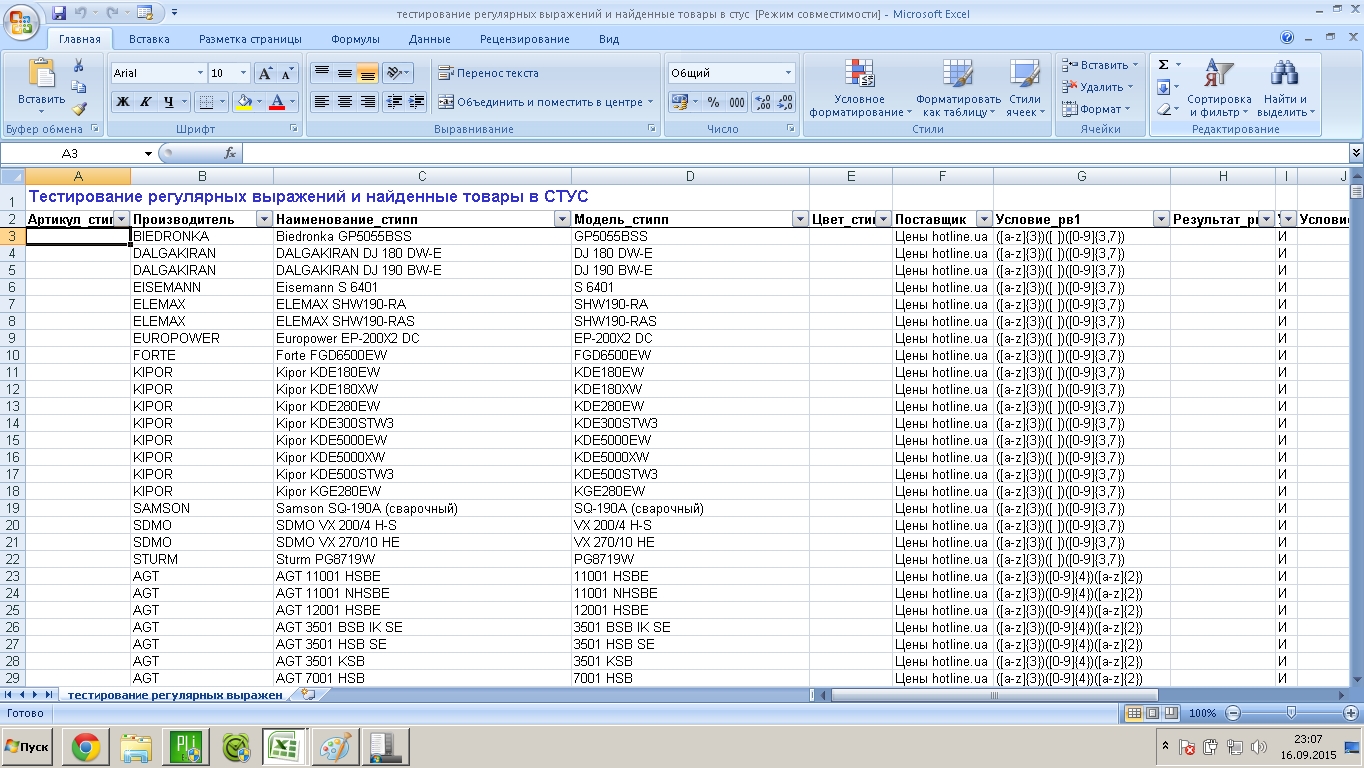1364x768 pixels.
Task: Switch to the Разметка страницы tab
Action: point(250,39)
